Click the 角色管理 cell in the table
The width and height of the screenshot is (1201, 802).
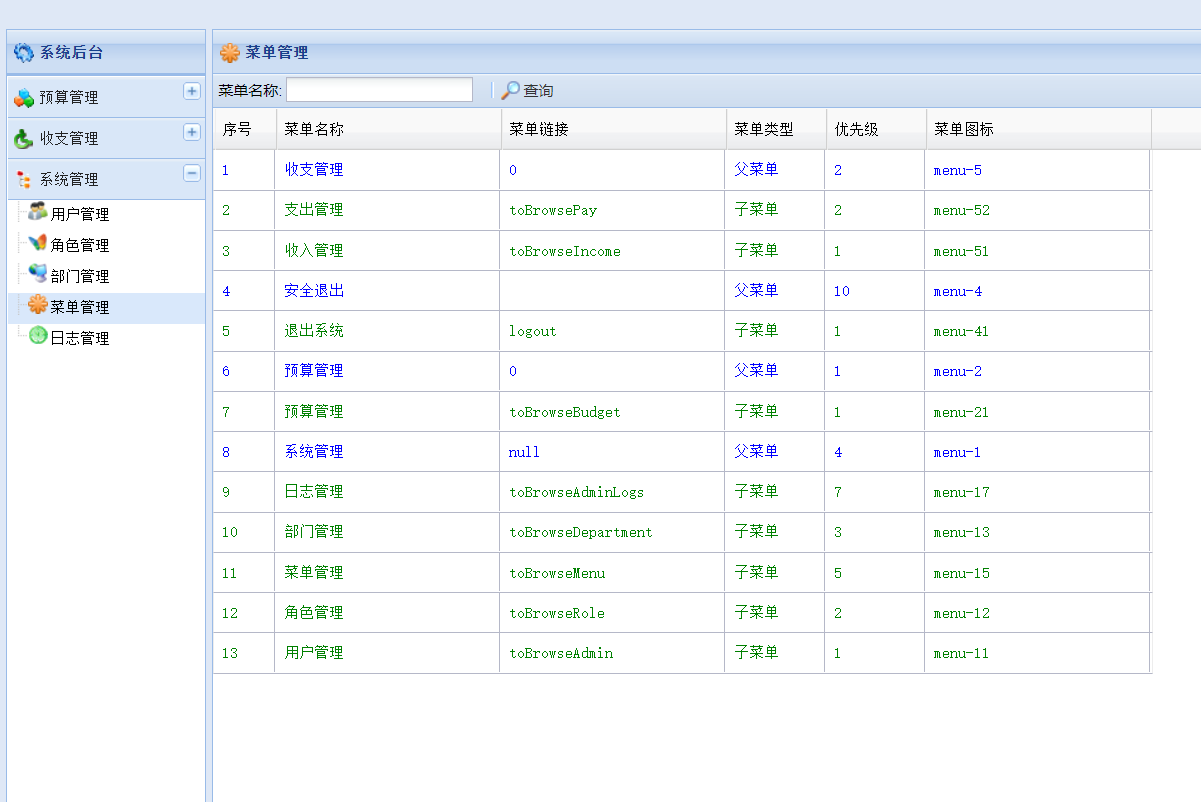387,612
